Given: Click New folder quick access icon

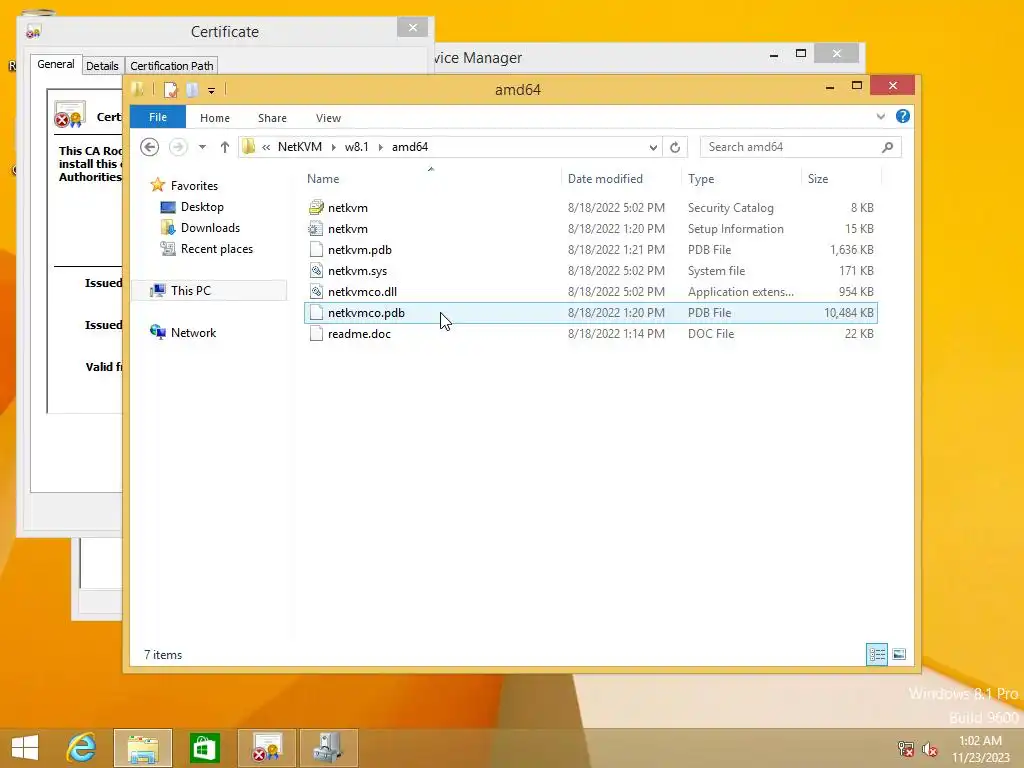Looking at the screenshot, I should click(192, 89).
